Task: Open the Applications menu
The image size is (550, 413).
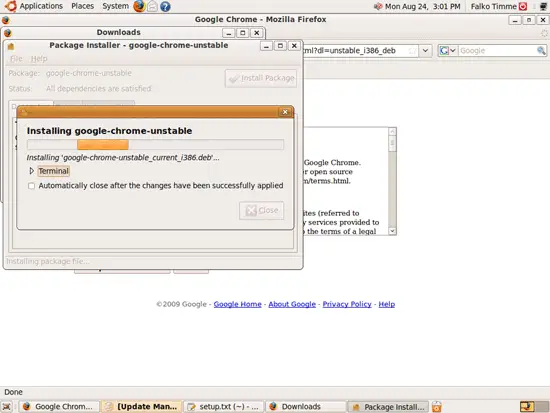Action: 41,6
